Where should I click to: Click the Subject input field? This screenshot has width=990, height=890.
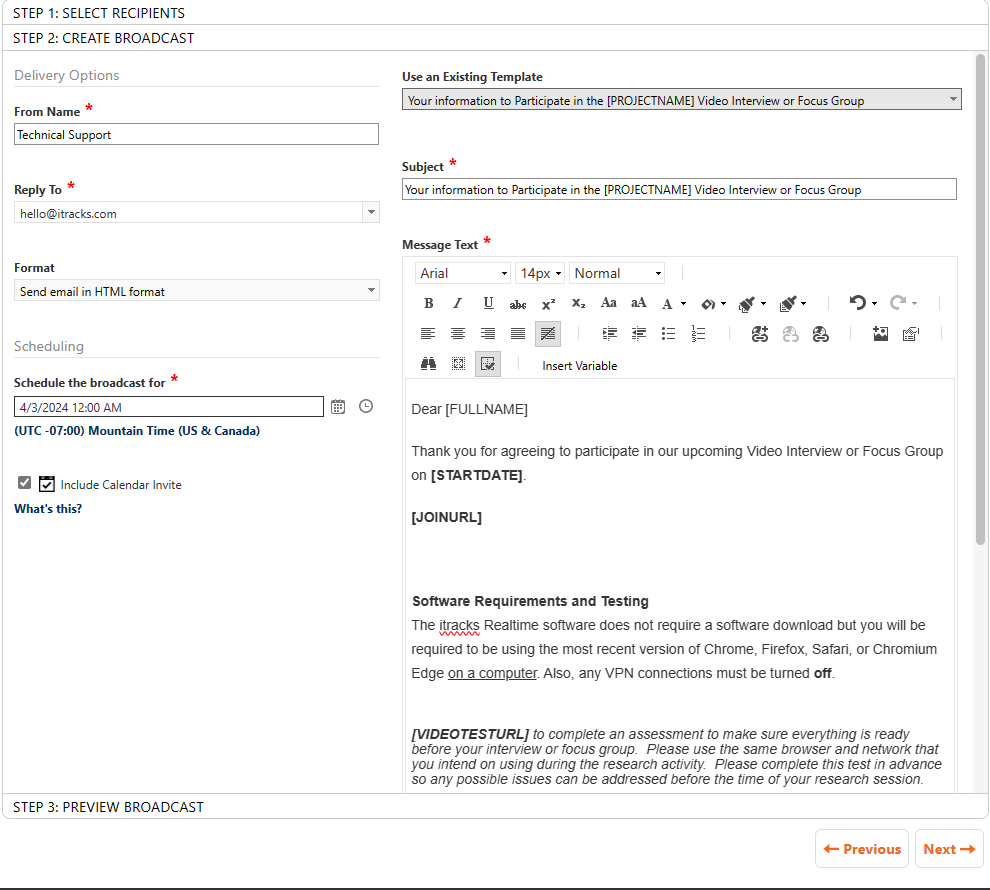[679, 189]
